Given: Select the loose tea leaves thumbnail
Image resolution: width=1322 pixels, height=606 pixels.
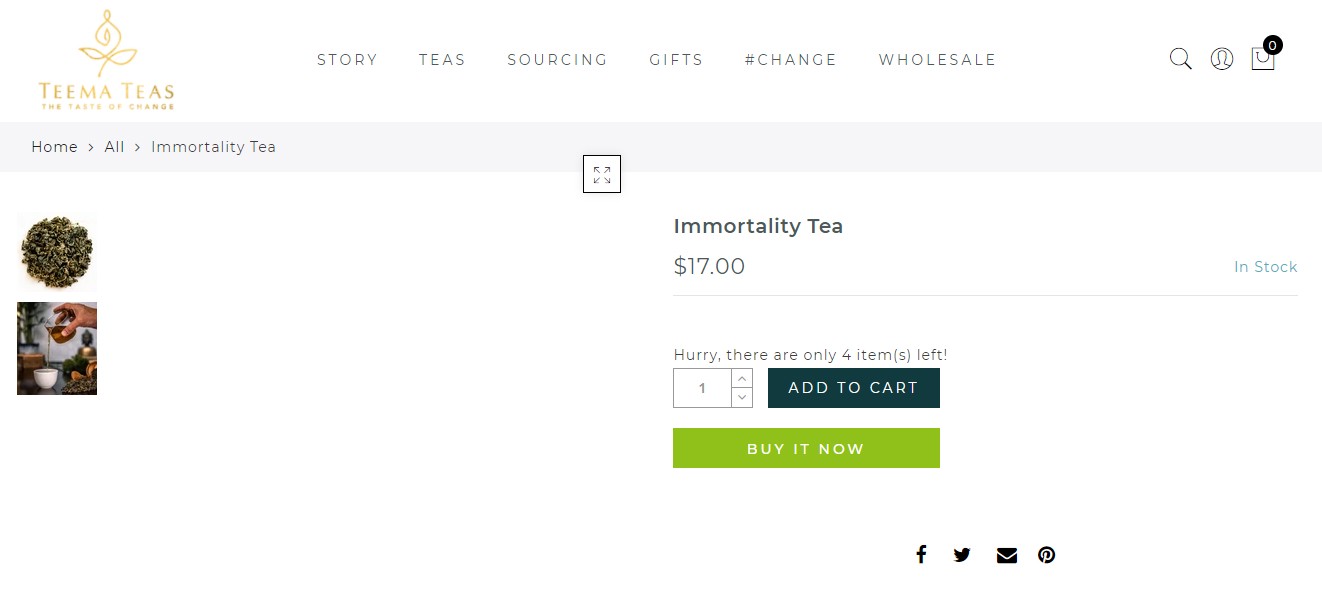Looking at the screenshot, I should click(57, 253).
